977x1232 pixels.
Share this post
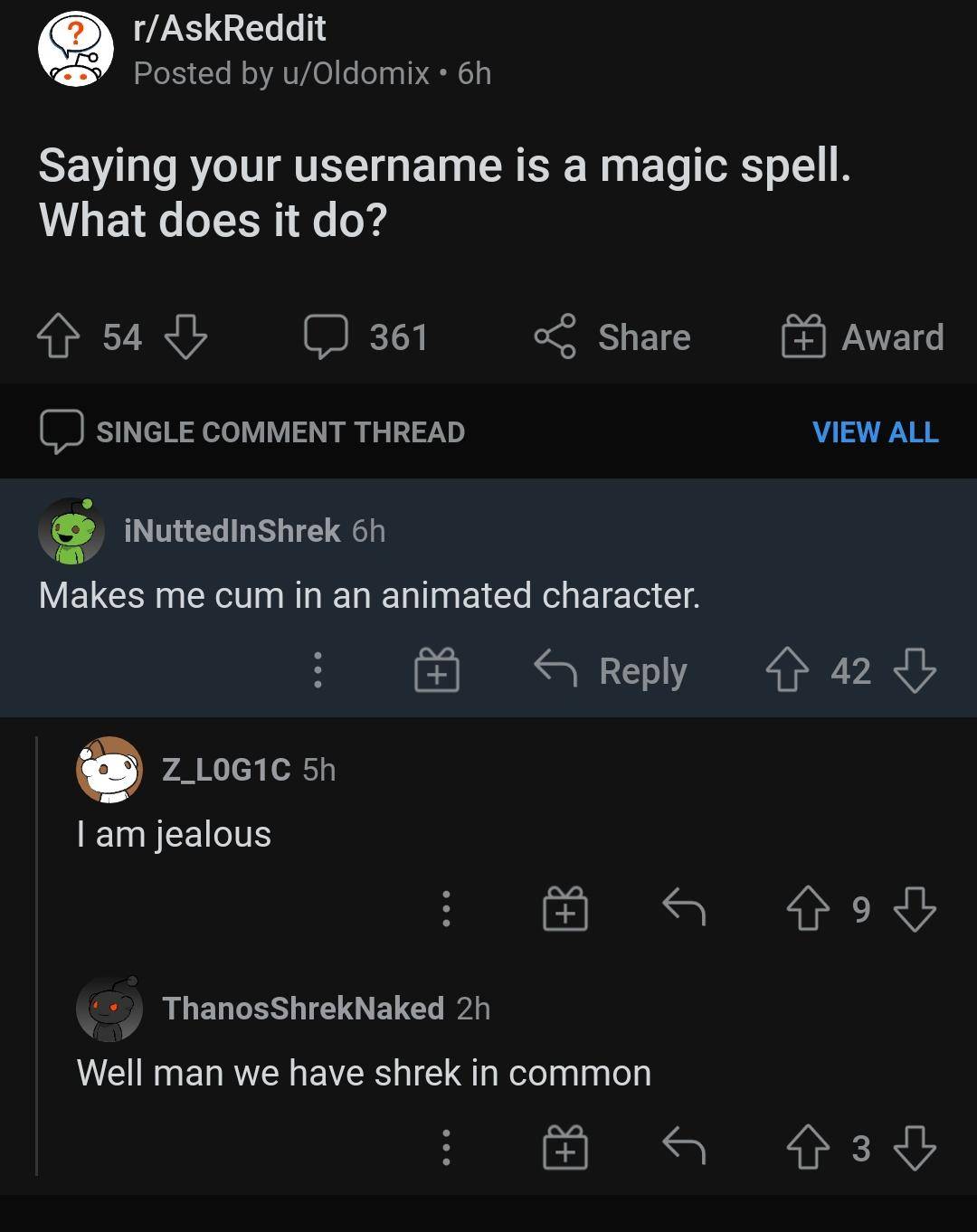point(612,337)
